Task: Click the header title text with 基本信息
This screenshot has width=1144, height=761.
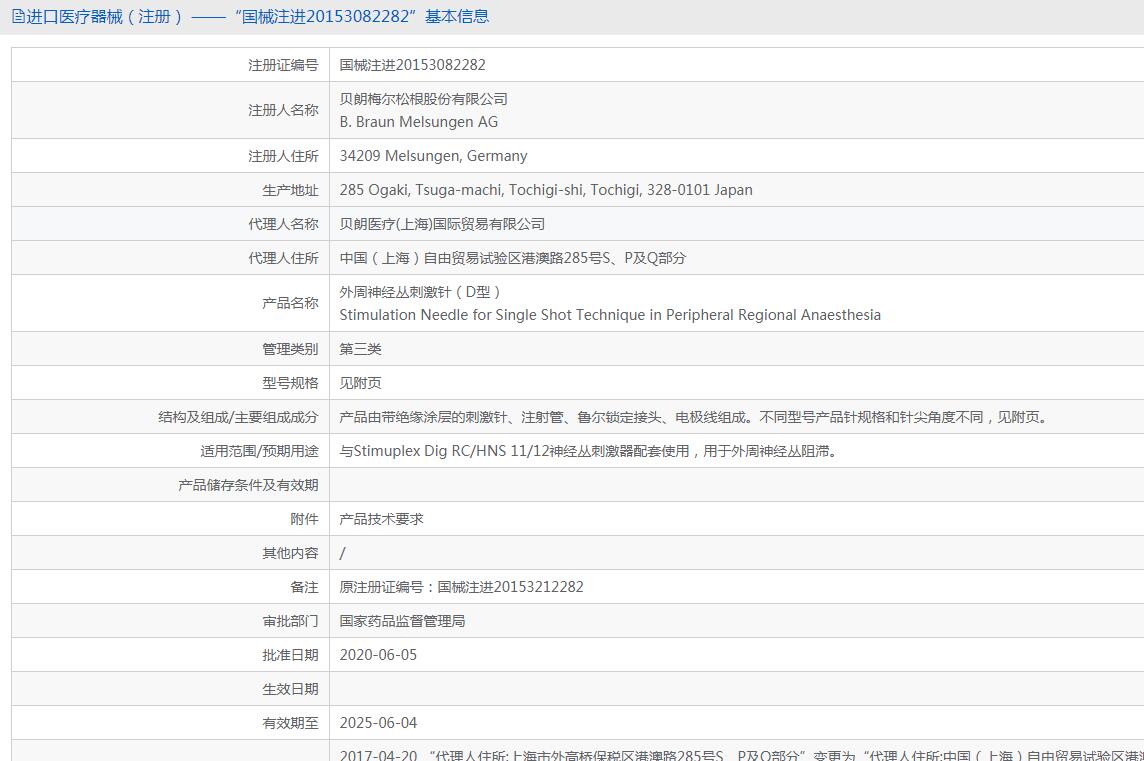Action: 256,17
